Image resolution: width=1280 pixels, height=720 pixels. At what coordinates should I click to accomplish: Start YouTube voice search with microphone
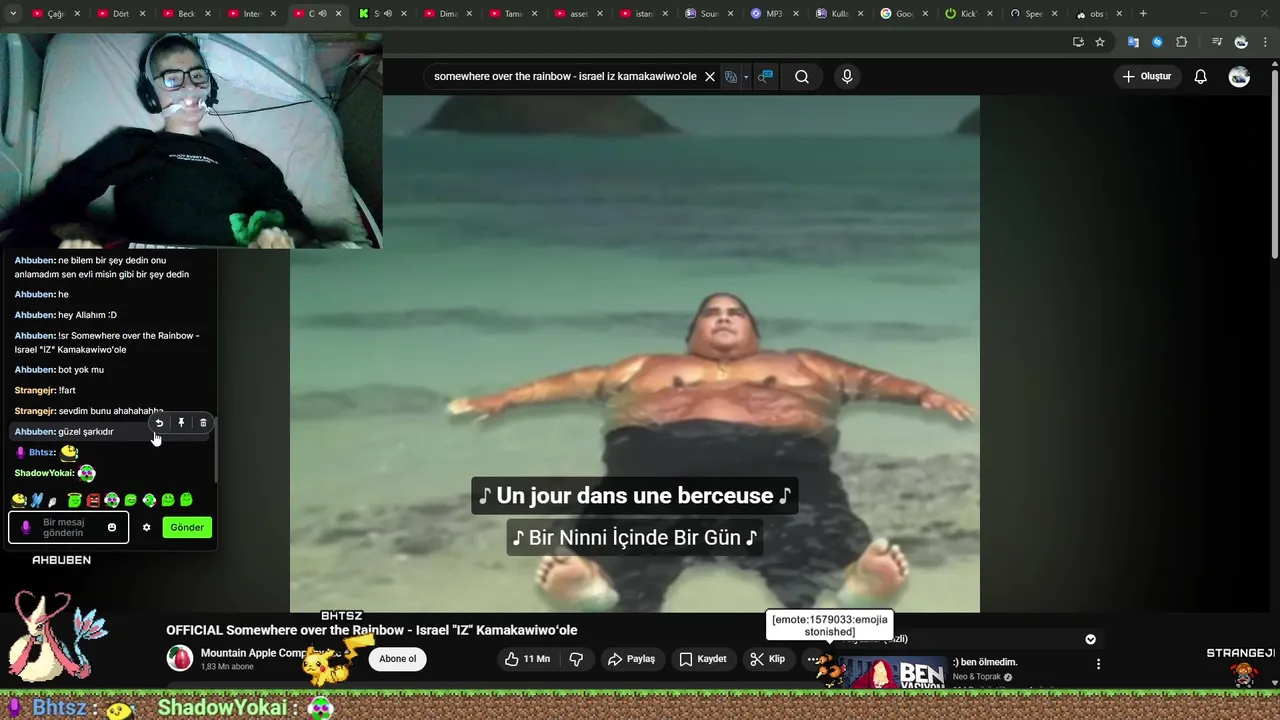(847, 76)
